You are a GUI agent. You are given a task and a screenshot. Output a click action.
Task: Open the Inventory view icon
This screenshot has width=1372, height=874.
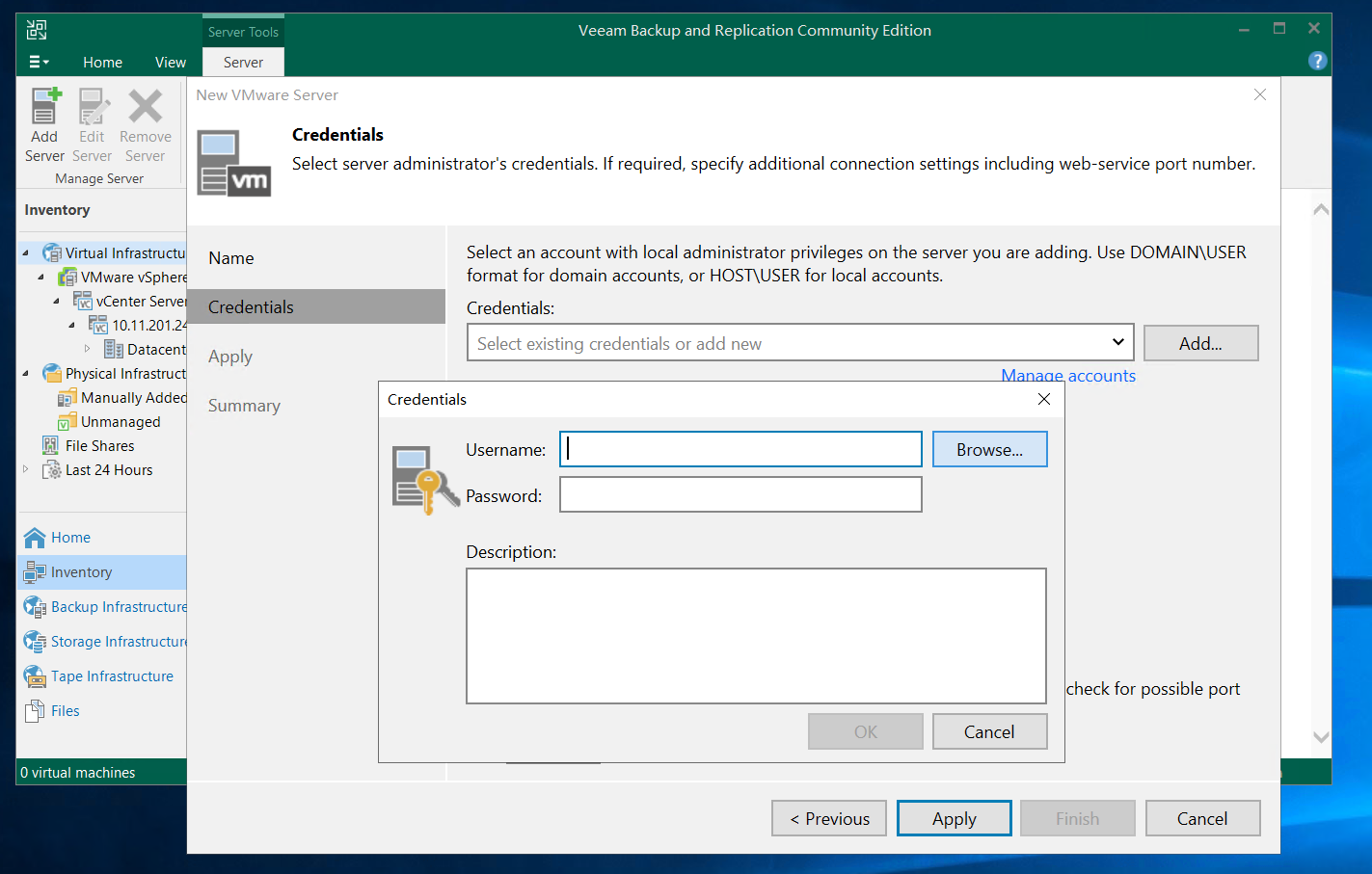(35, 572)
